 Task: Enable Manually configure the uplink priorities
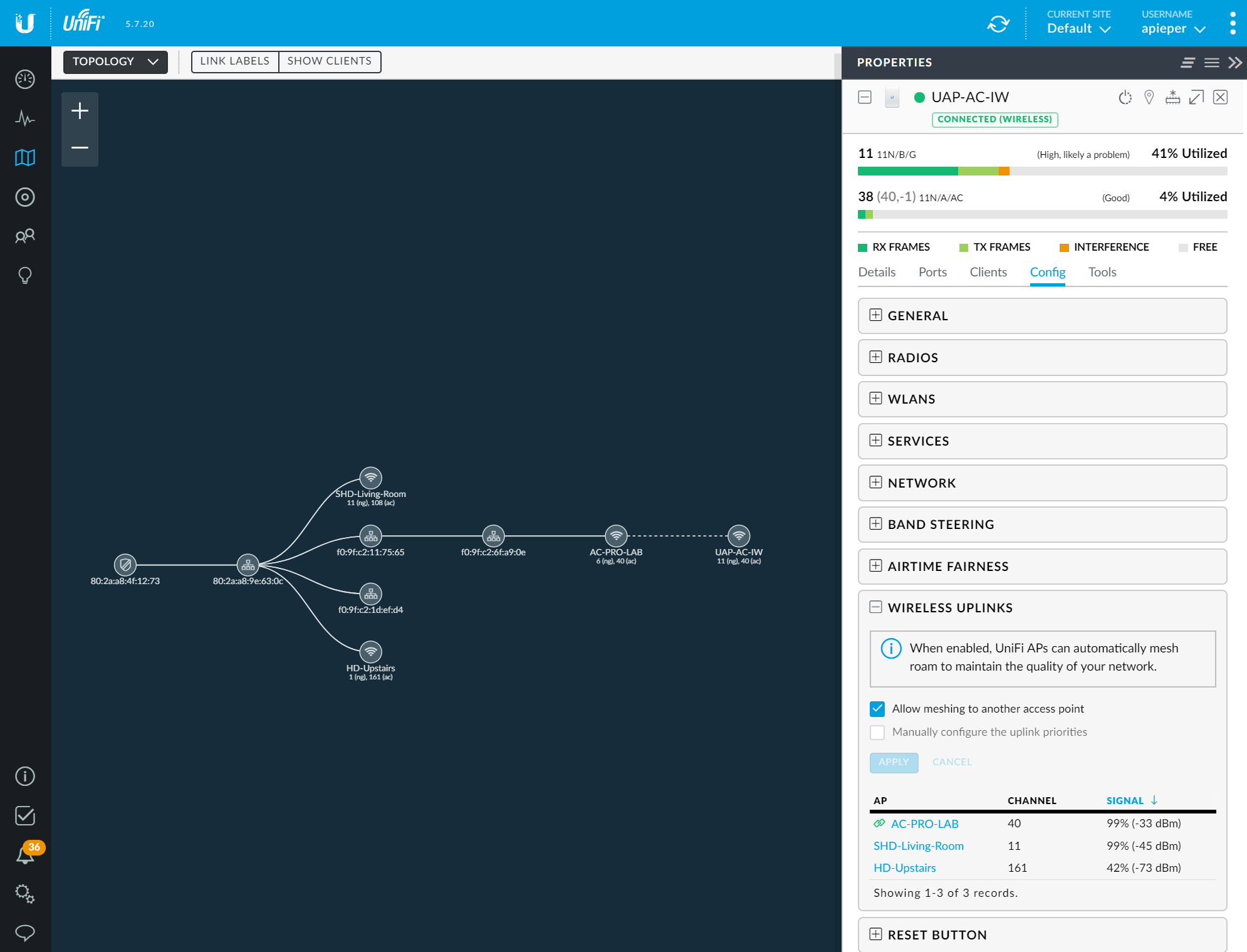[x=877, y=732]
